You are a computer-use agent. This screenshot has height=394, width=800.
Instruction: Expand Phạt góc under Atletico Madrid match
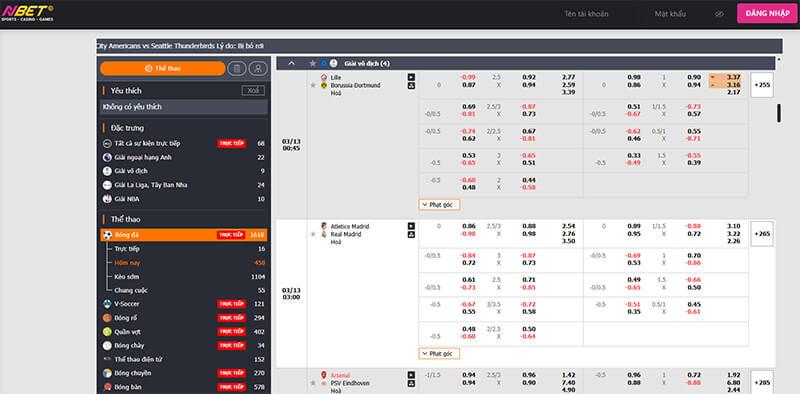point(439,354)
